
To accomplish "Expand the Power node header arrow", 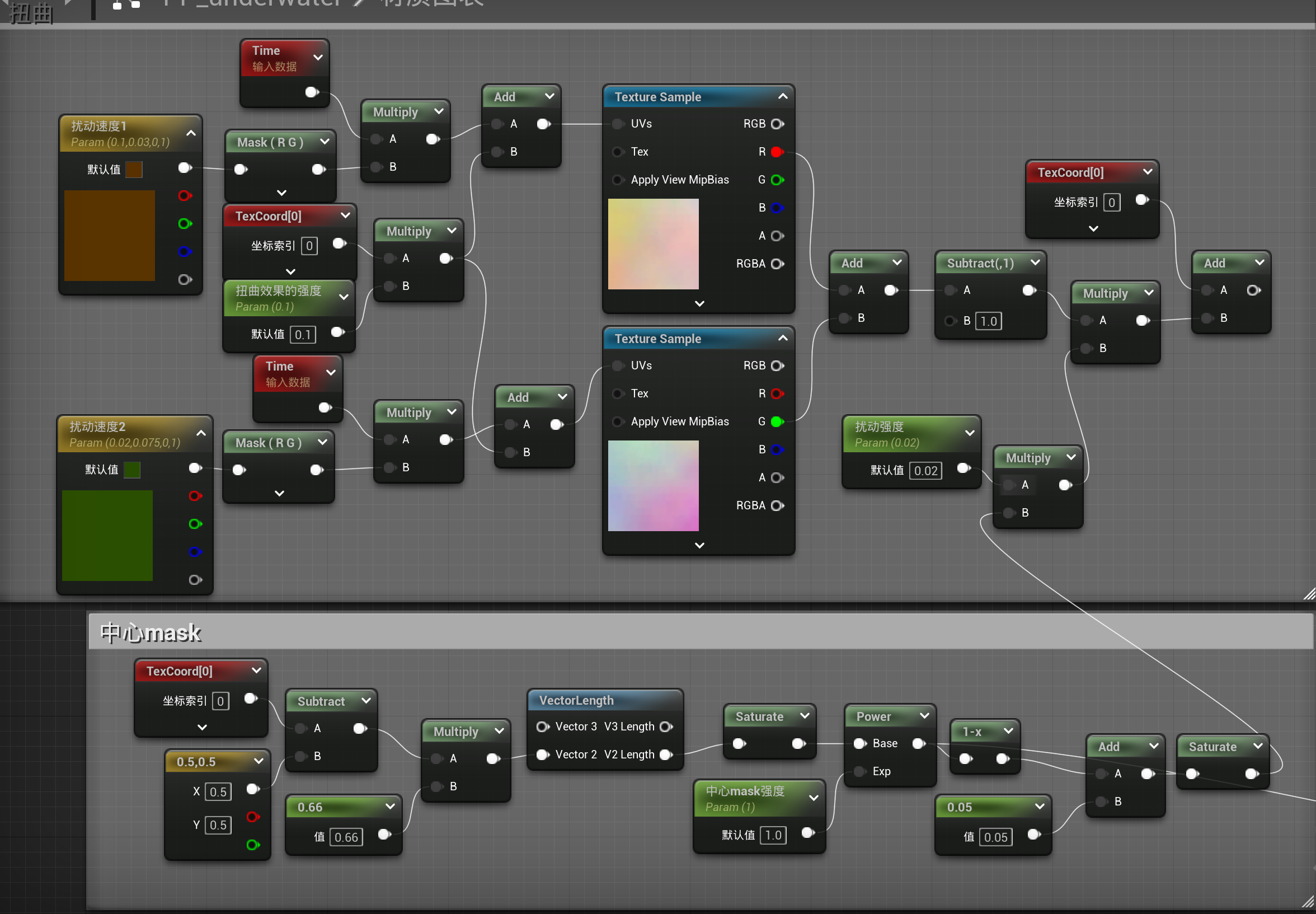I will (x=924, y=716).
